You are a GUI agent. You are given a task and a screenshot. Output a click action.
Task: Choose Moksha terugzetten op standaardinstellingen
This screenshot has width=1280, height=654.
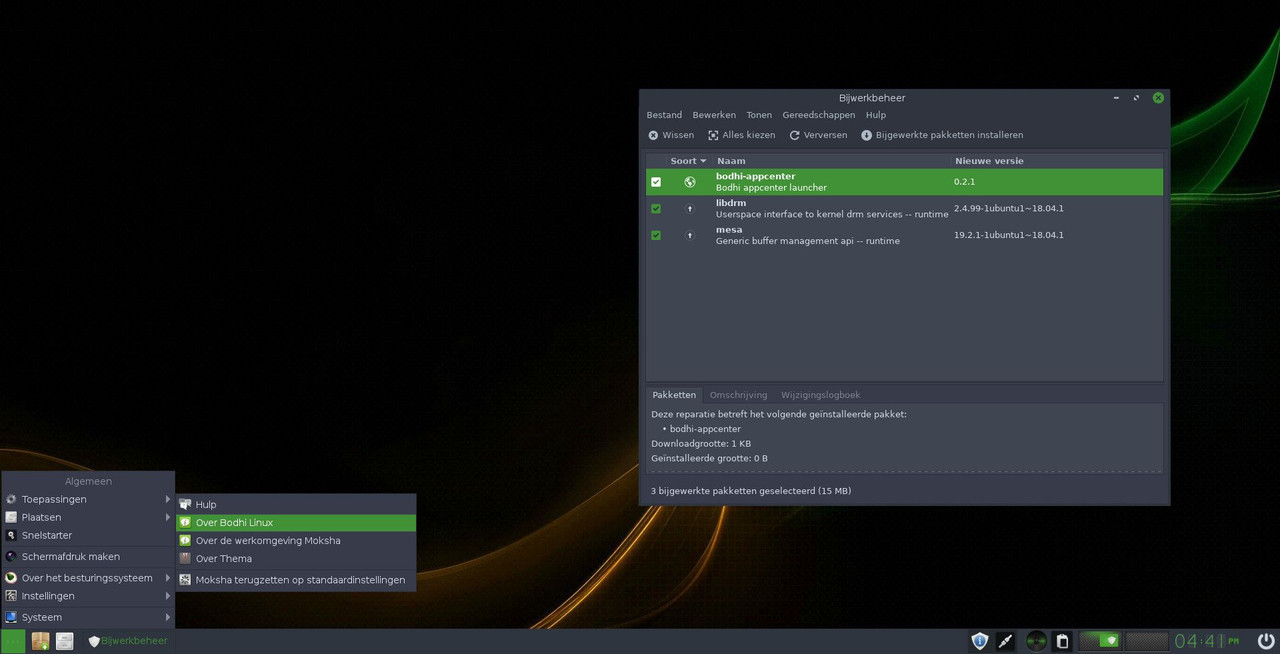coord(296,580)
